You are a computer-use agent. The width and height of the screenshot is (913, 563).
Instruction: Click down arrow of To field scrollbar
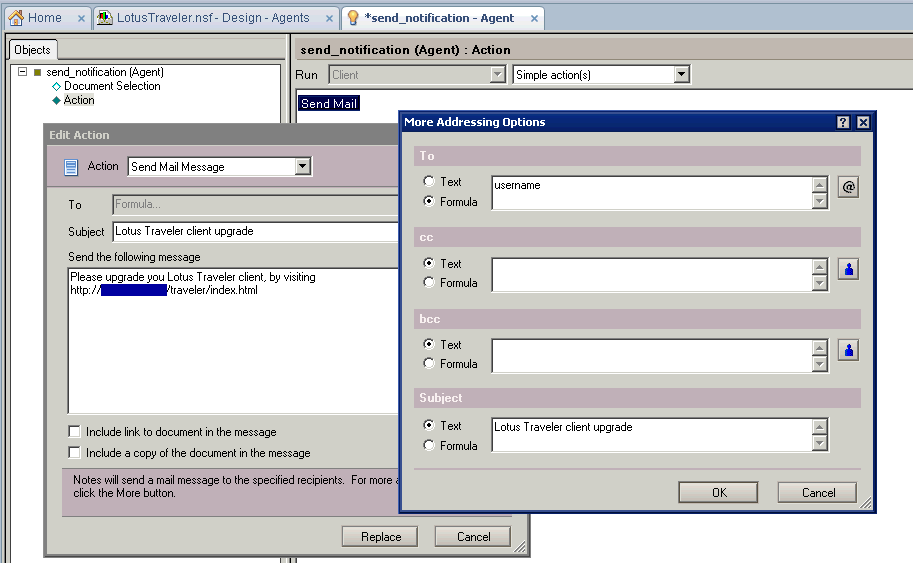click(x=819, y=201)
